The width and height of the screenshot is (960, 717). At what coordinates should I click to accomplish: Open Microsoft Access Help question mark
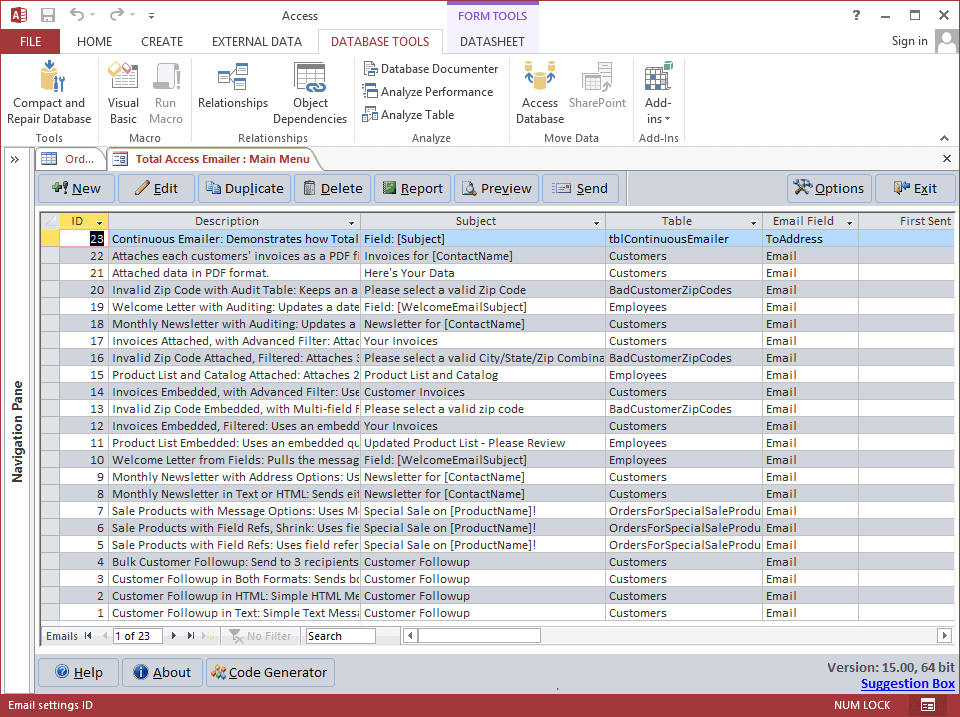click(856, 15)
